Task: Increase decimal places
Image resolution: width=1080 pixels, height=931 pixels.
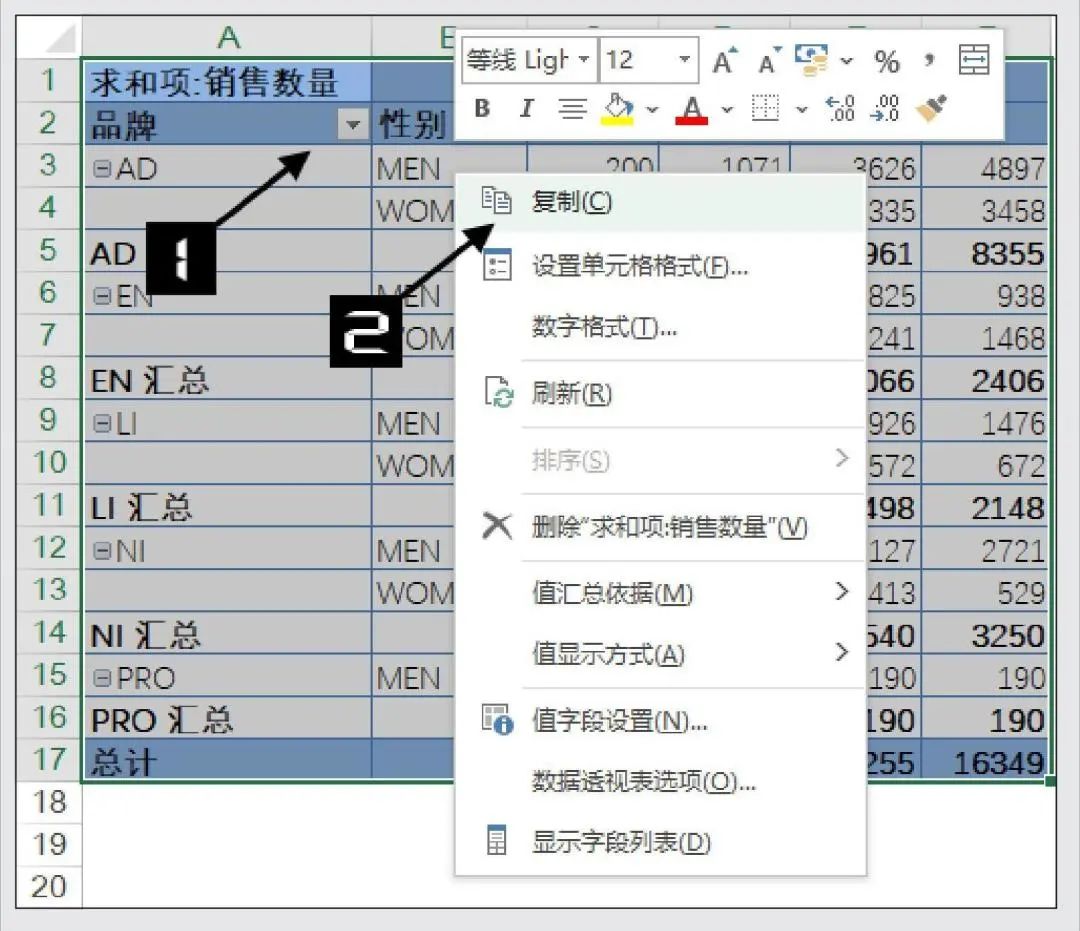Action: (x=842, y=108)
